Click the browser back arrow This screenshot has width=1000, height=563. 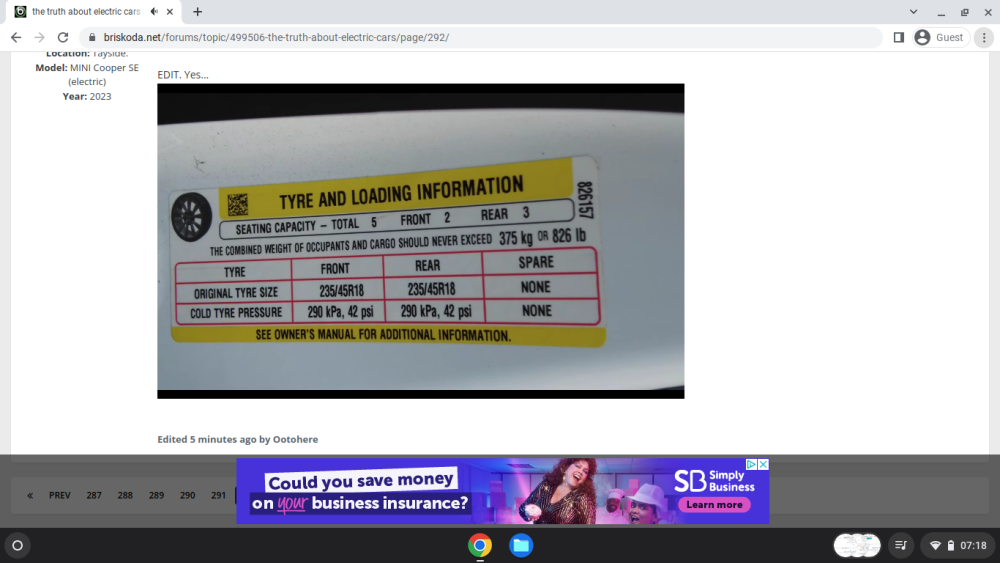pos(16,38)
